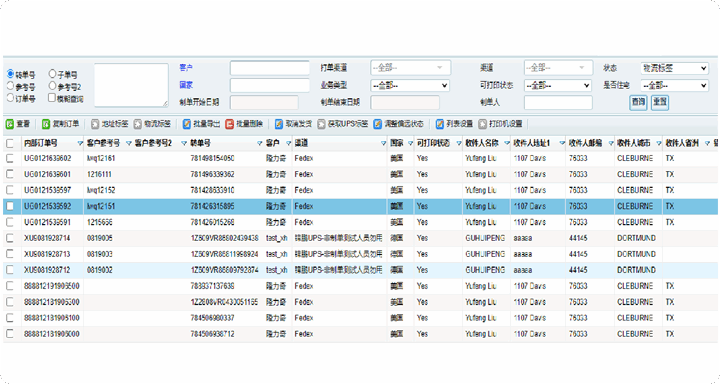
Task: Expand the 可打印状态 dropdown
Action: 557,85
